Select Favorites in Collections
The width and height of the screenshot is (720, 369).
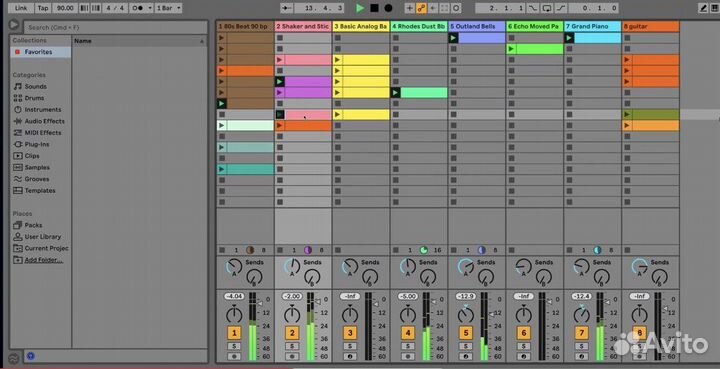click(x=40, y=52)
